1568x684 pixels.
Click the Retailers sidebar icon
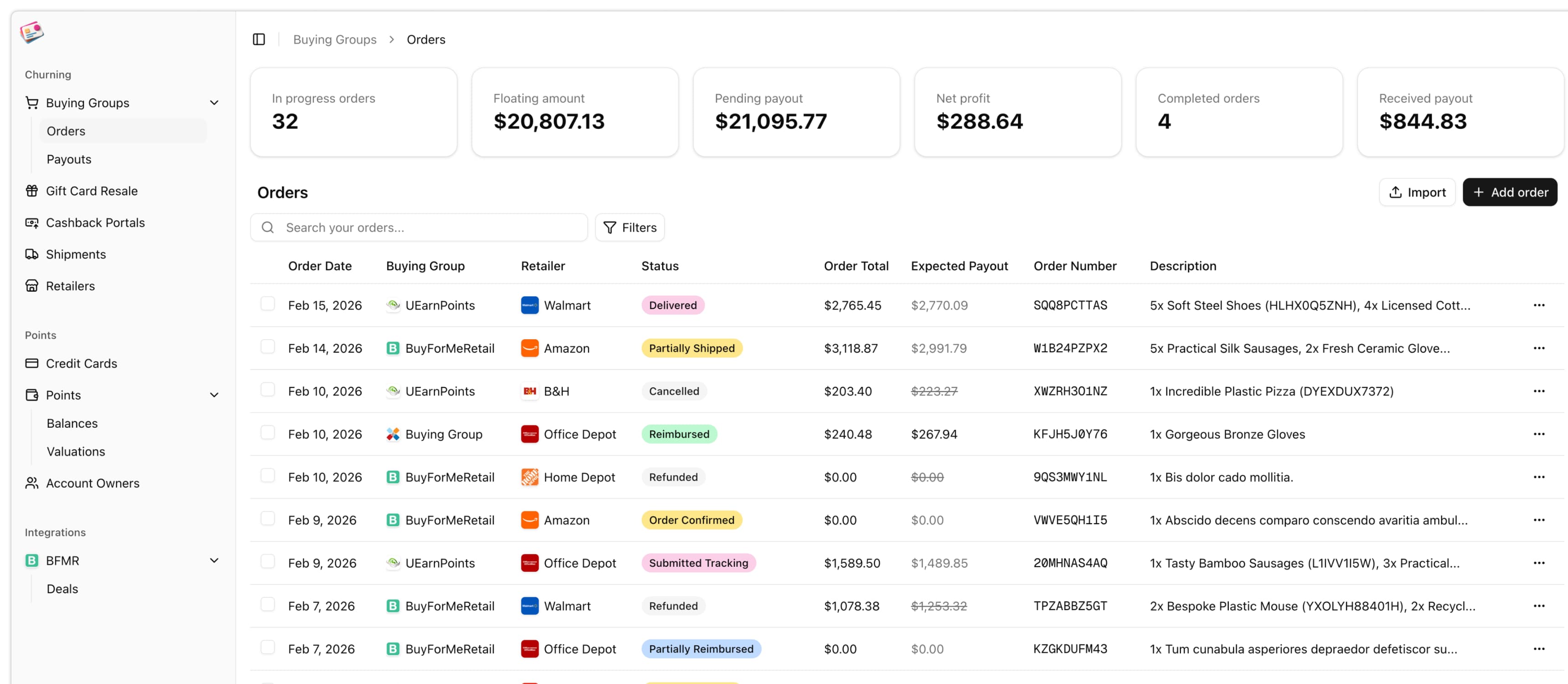tap(32, 285)
